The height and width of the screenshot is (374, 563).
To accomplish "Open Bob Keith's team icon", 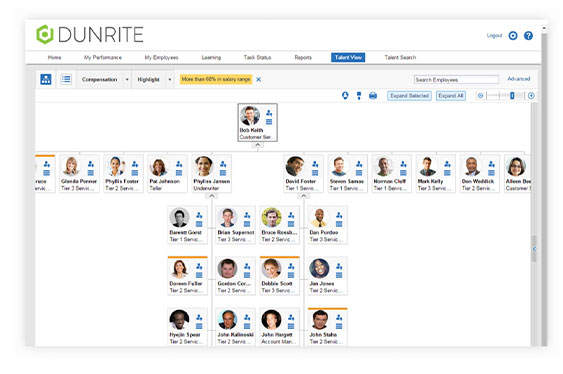I will 269,113.
